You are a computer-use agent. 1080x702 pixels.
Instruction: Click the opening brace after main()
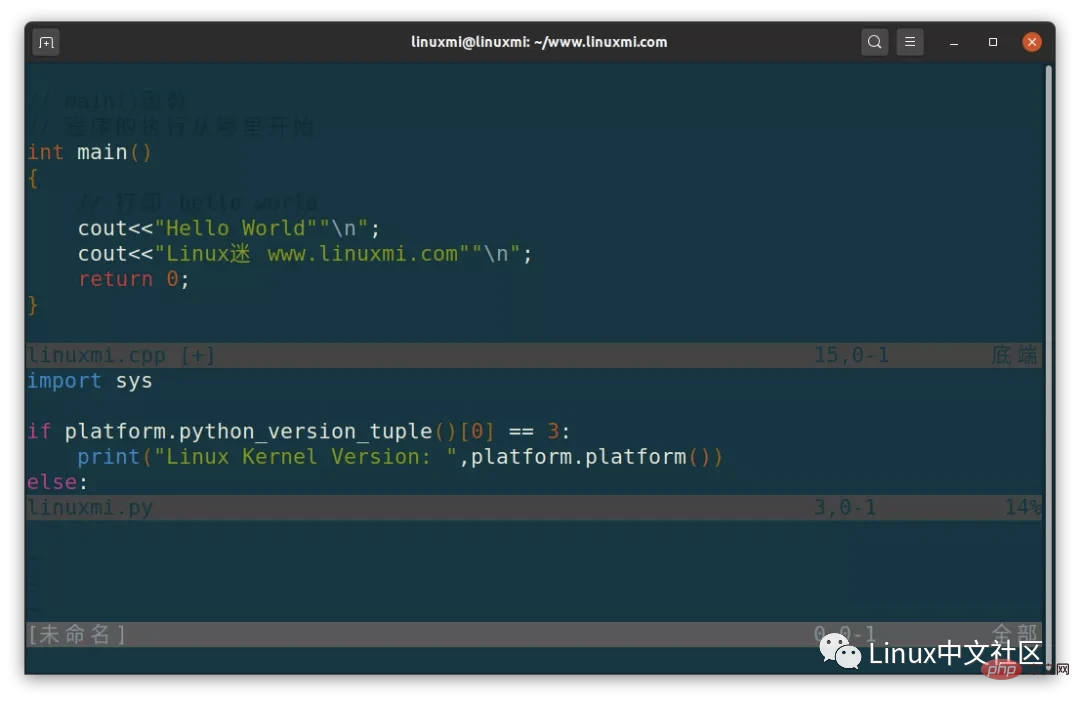tap(33, 178)
